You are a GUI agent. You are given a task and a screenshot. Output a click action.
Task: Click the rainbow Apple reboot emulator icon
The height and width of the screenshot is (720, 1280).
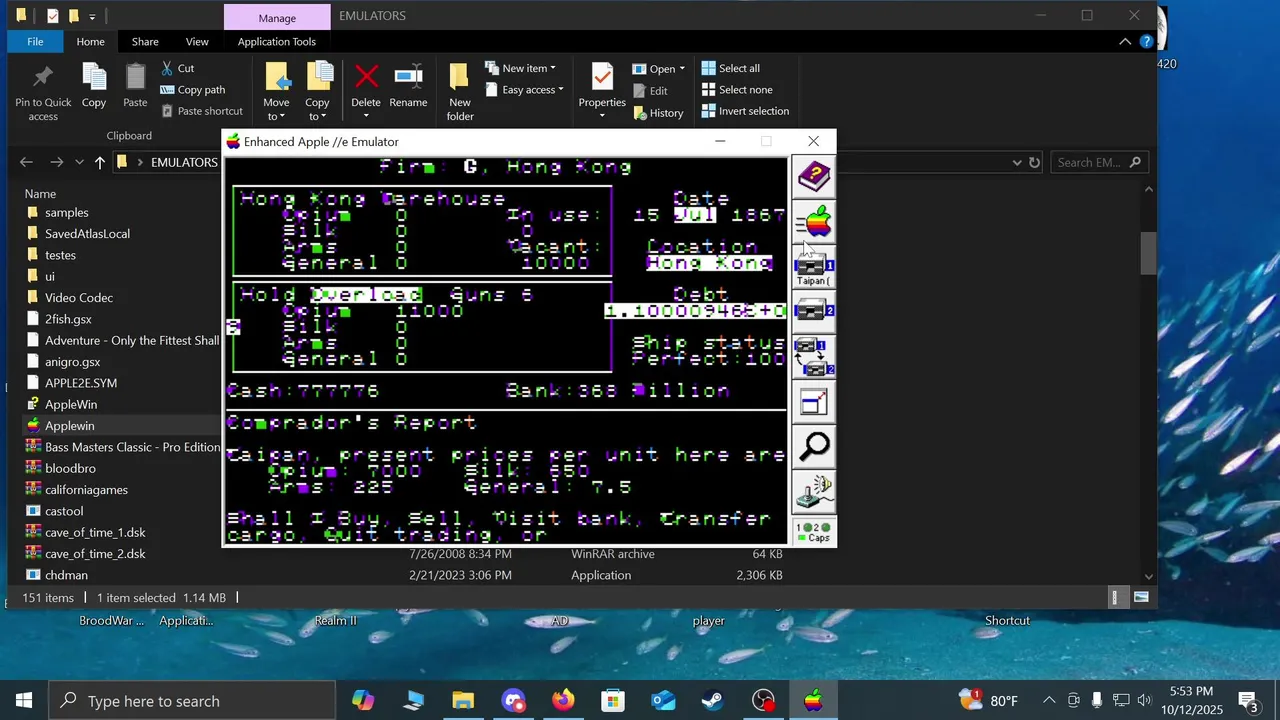pos(814,222)
